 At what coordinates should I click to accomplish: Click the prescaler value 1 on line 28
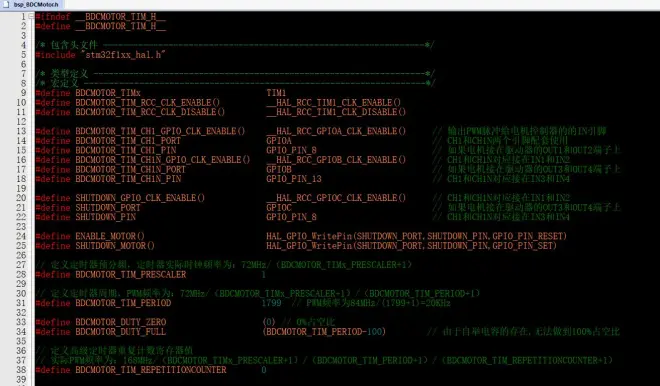[x=263, y=275]
